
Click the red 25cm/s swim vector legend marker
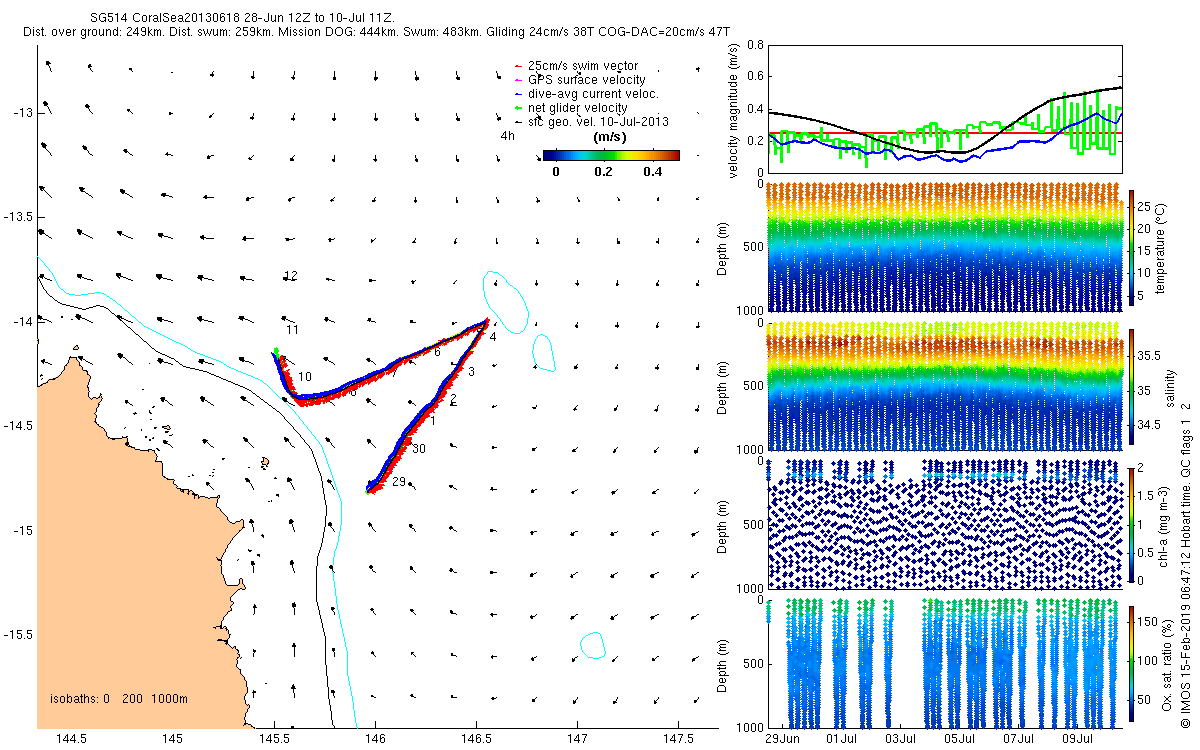pos(516,66)
